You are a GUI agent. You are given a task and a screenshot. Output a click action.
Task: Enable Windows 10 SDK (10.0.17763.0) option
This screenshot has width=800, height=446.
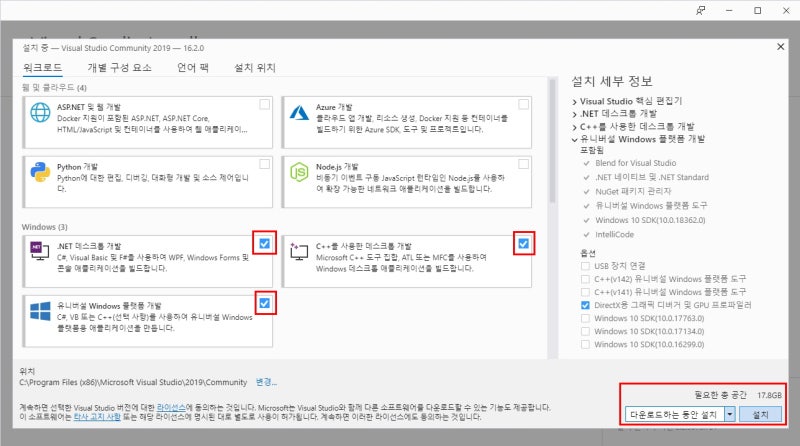click(x=585, y=318)
